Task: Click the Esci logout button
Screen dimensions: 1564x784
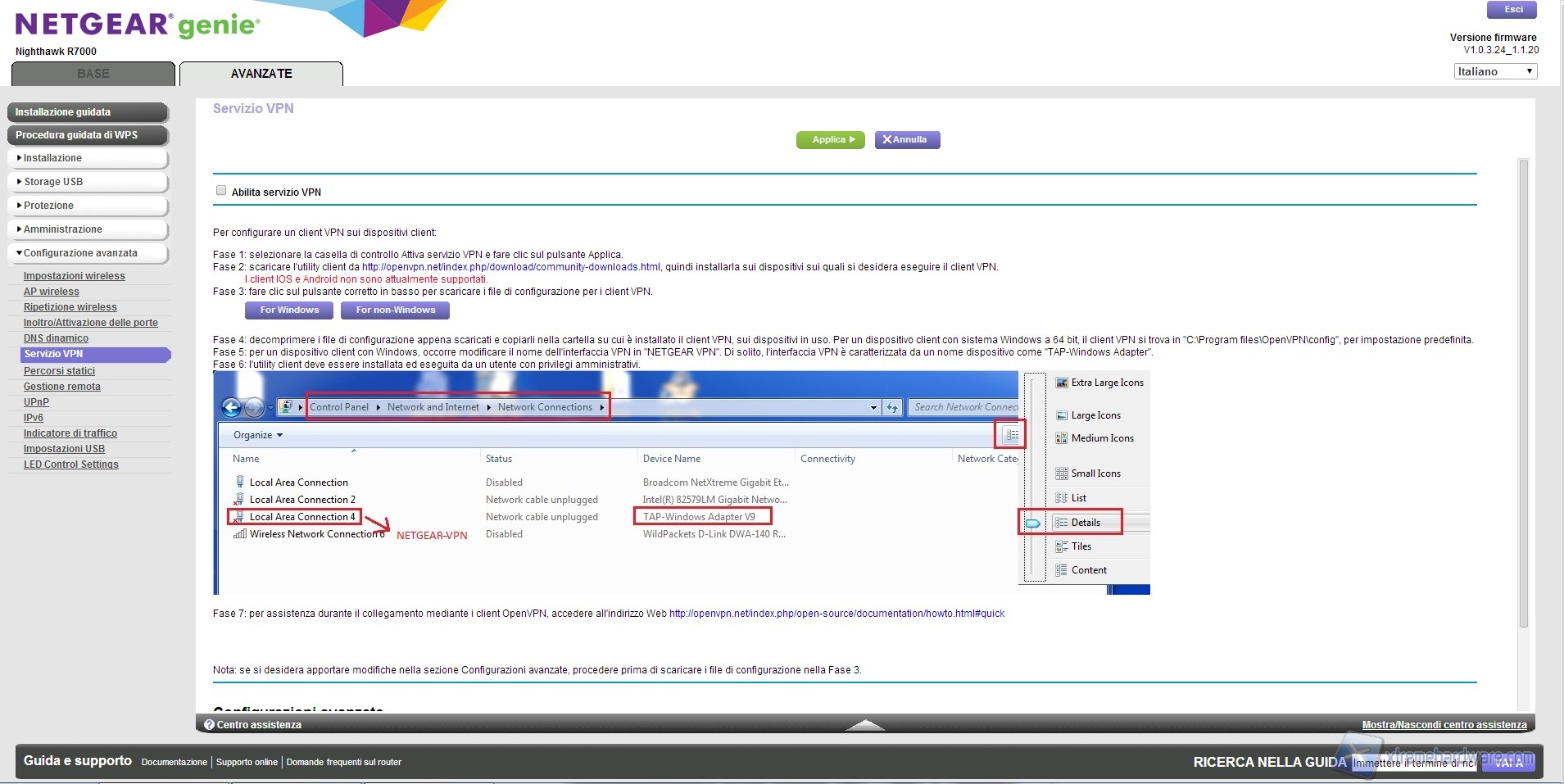Action: (x=1512, y=10)
